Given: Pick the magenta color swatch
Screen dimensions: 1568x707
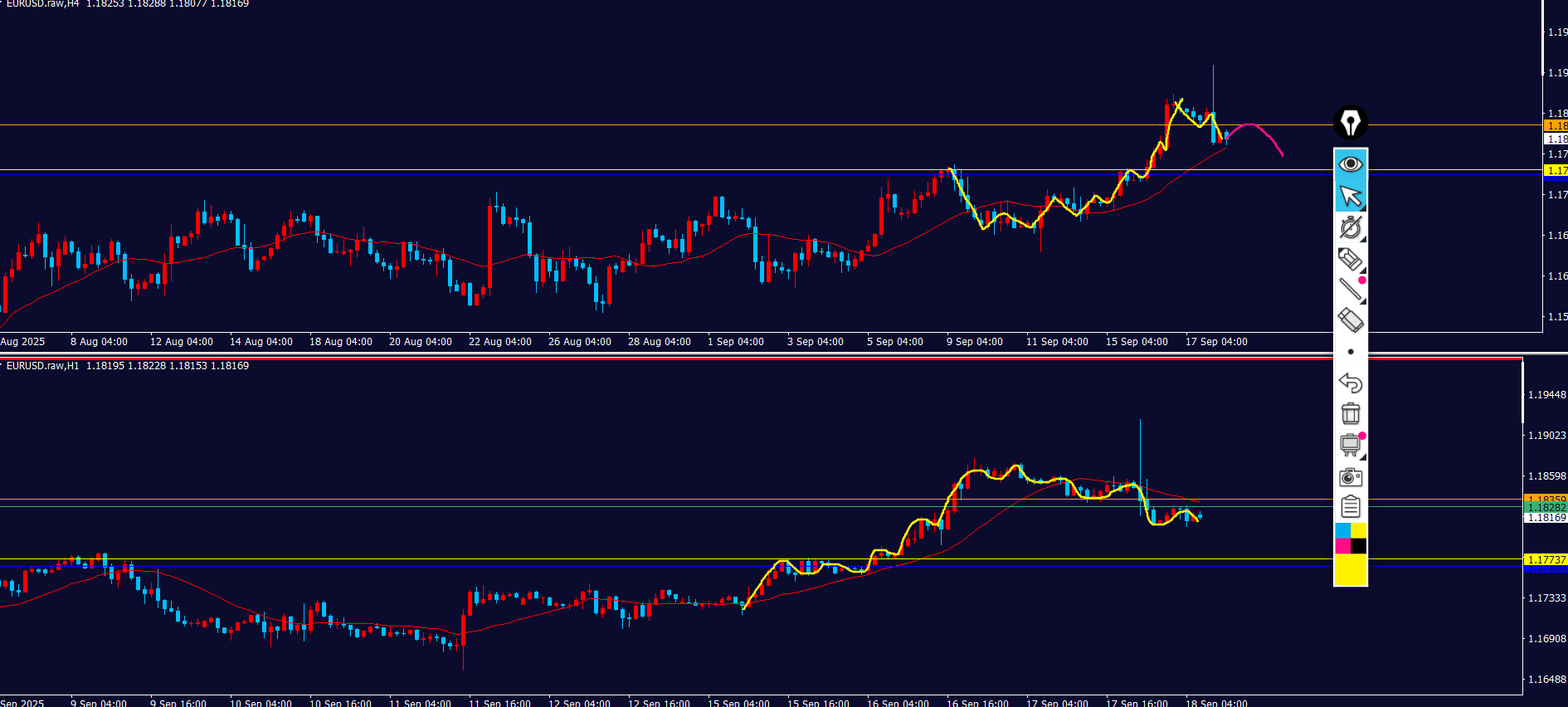Looking at the screenshot, I should click(x=1342, y=546).
